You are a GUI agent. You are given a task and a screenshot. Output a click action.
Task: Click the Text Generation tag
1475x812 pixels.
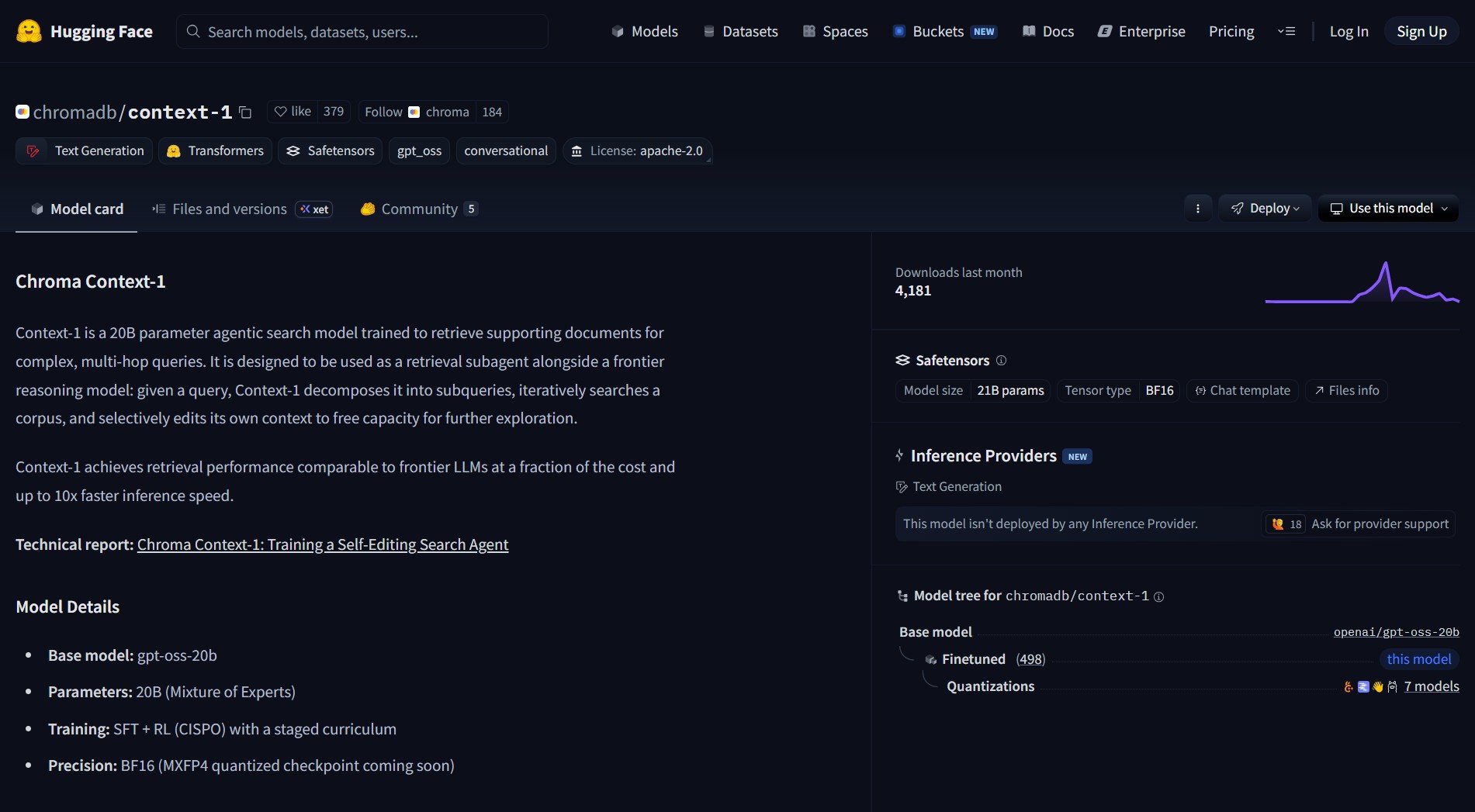84,150
